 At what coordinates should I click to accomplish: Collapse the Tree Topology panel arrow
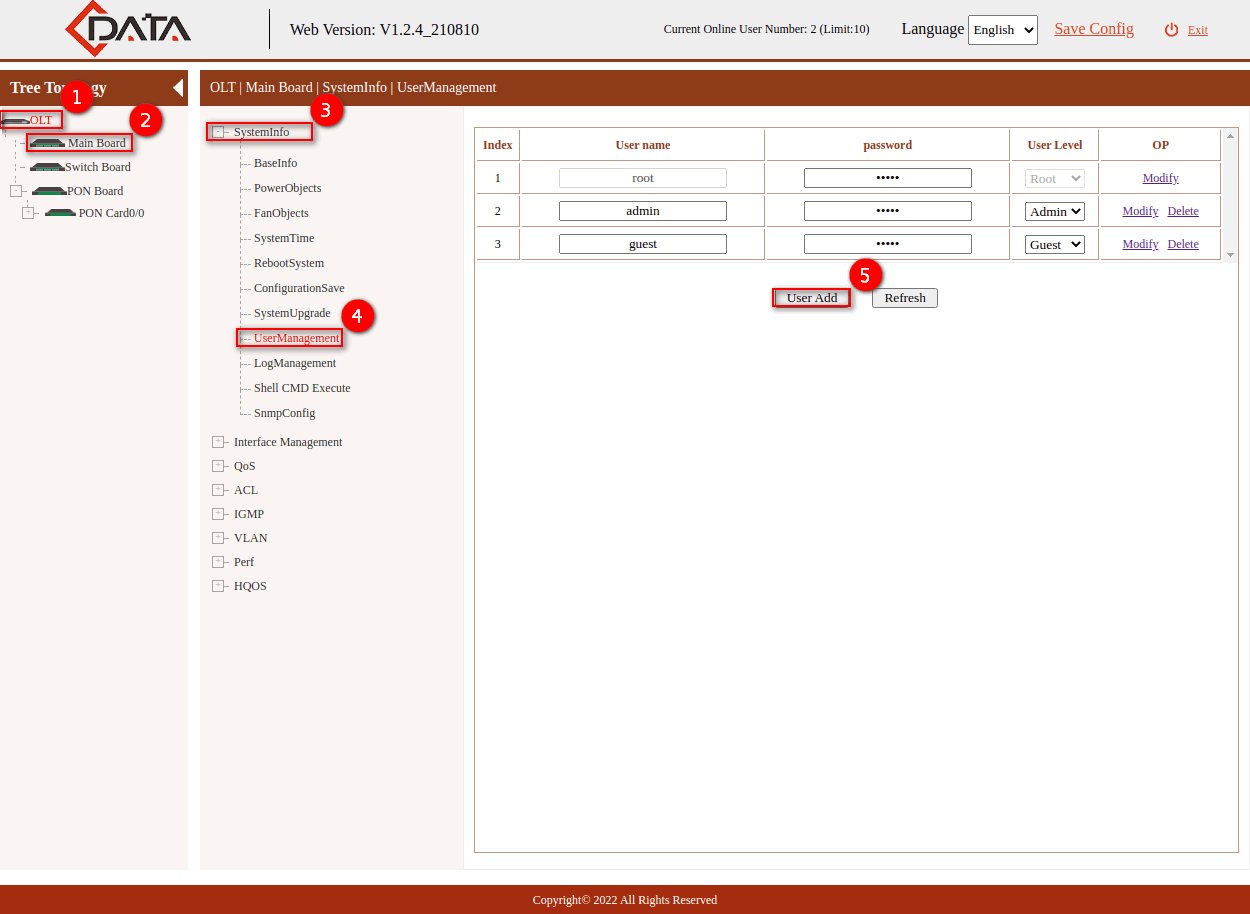coord(178,88)
